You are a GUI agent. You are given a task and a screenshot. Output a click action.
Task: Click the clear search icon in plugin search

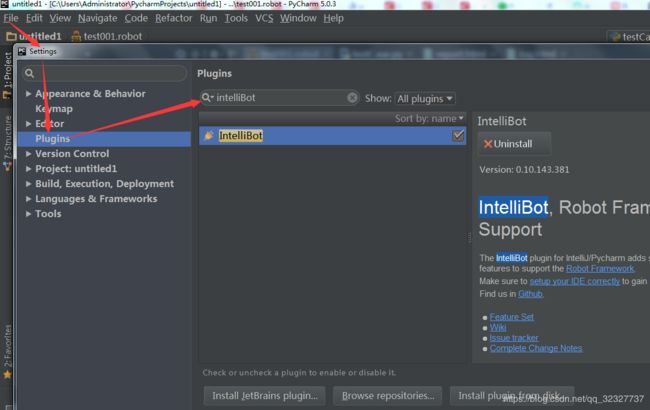(352, 98)
